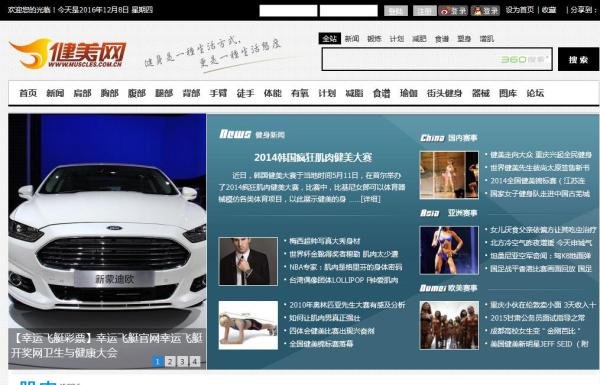Open 体能 in the main navigation bar

[273, 93]
